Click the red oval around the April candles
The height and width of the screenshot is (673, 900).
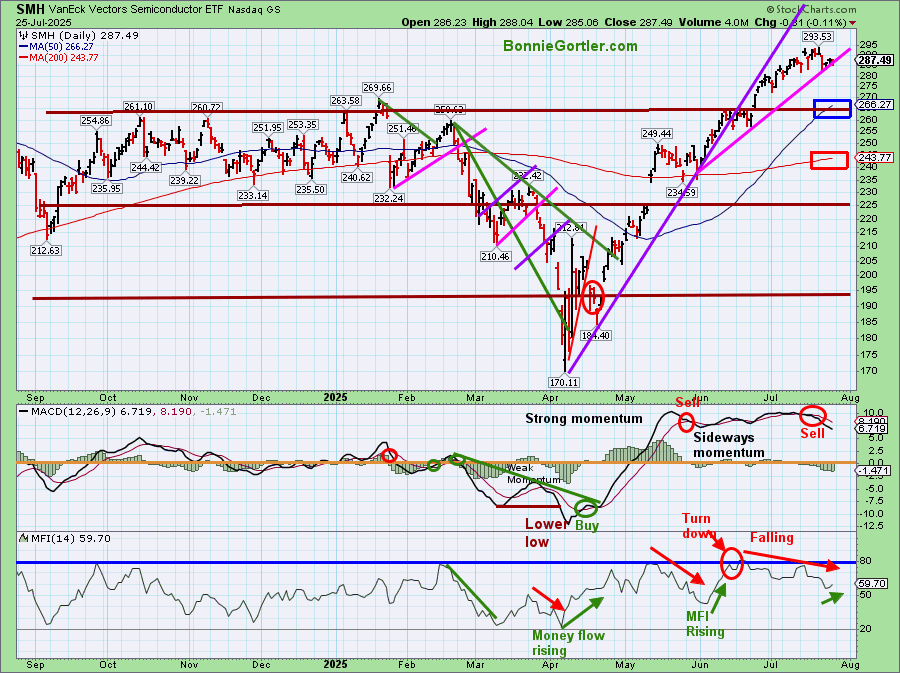point(593,297)
